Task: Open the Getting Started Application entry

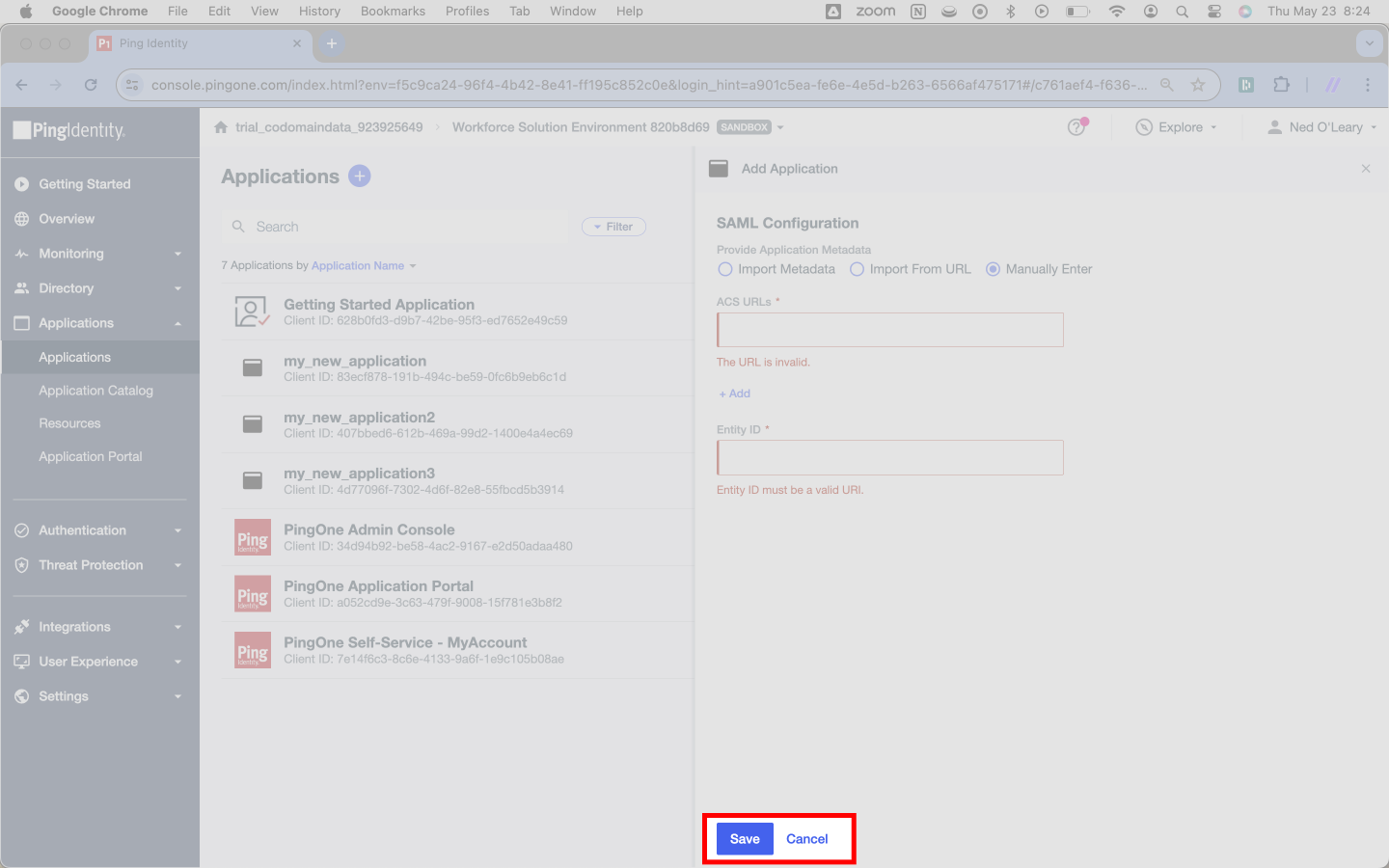Action: [x=378, y=305]
